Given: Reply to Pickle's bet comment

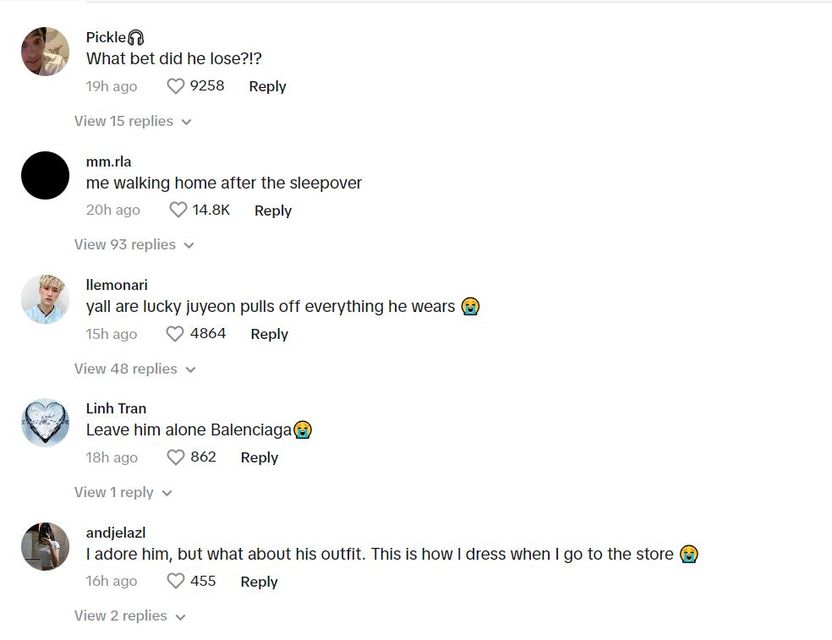Looking at the screenshot, I should tap(267, 87).
